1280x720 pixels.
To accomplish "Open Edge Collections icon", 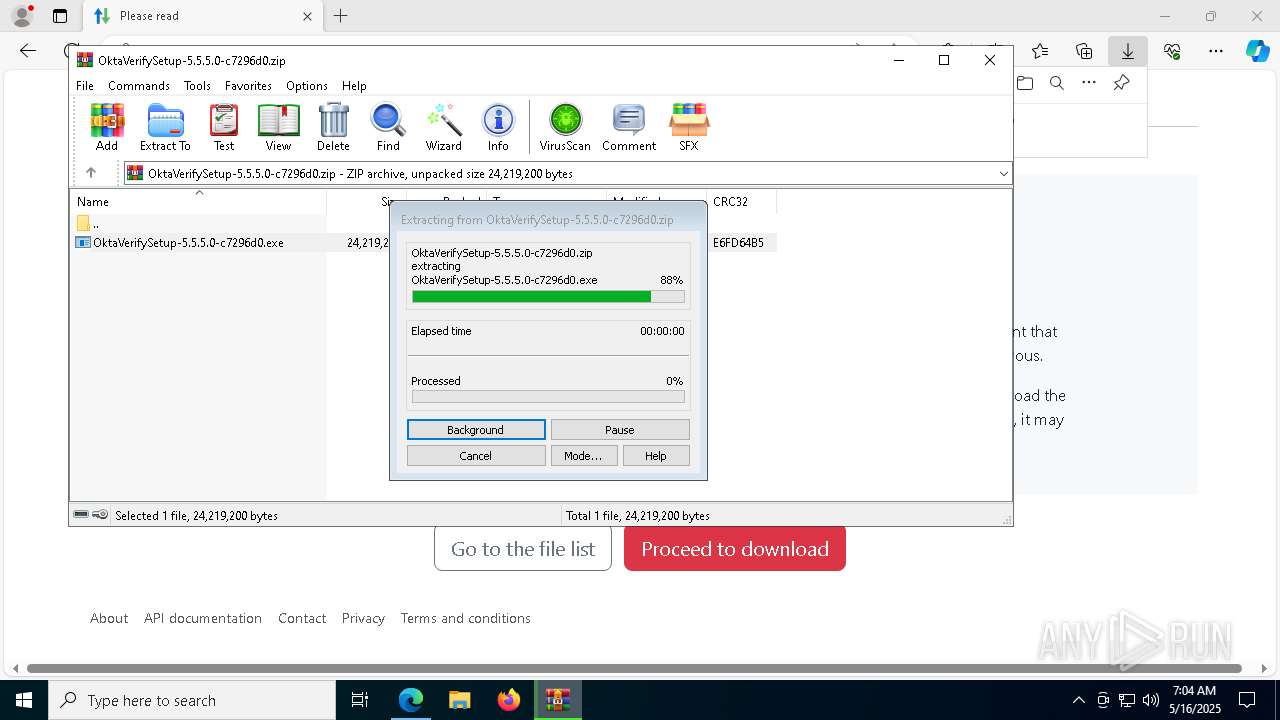I will click(1084, 51).
